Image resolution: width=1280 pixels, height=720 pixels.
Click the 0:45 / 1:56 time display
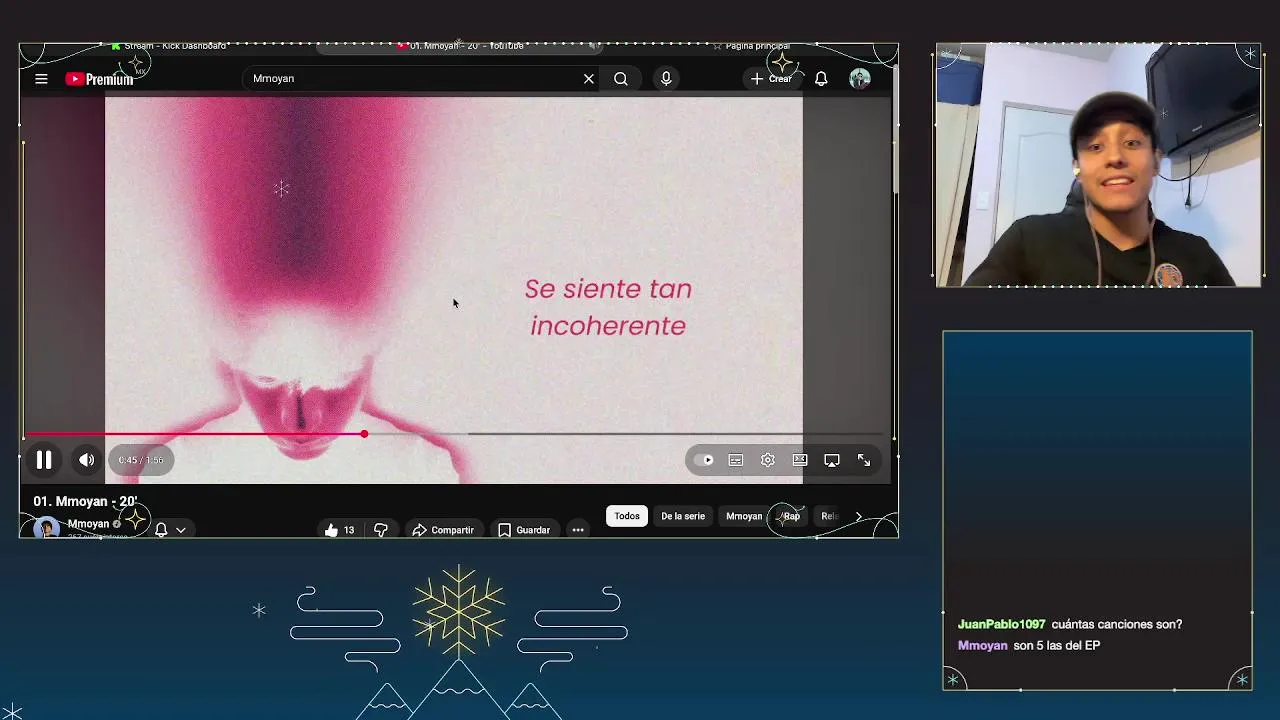pyautogui.click(x=141, y=460)
